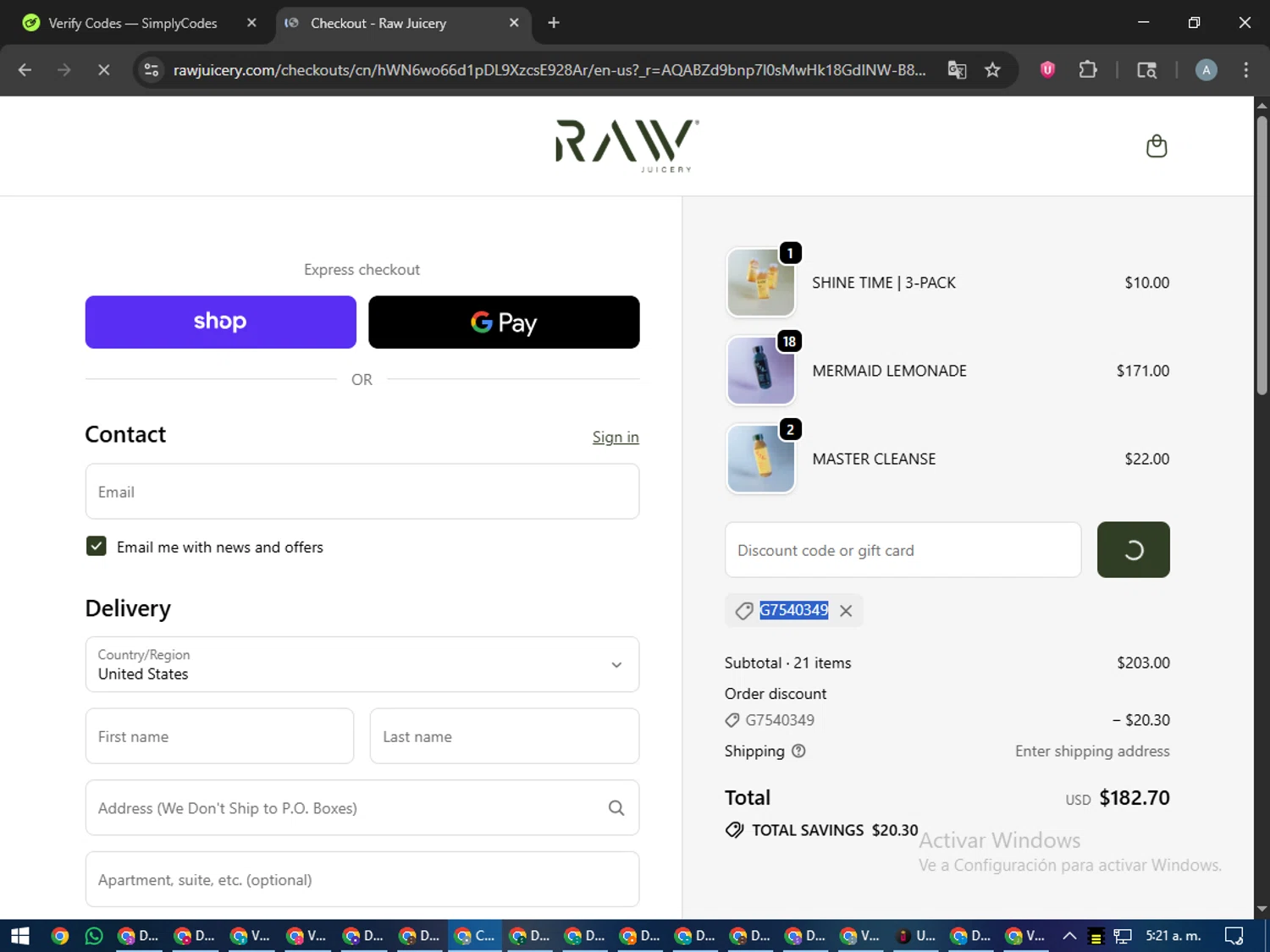Click the address search magnifier icon
1270x952 pixels.
coord(616,808)
